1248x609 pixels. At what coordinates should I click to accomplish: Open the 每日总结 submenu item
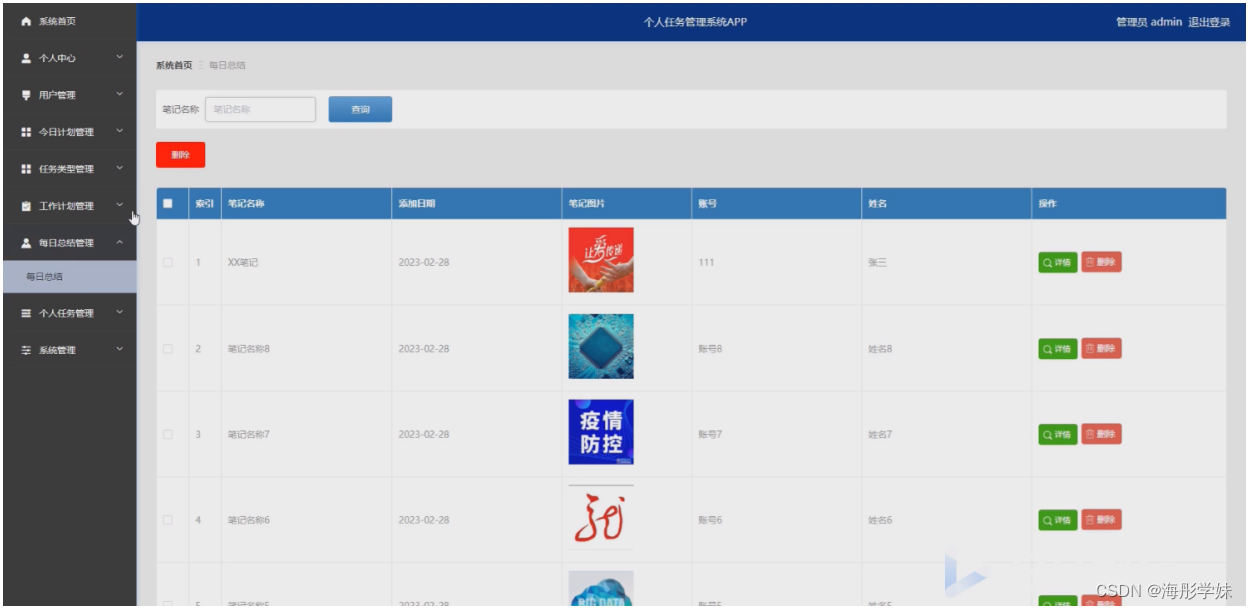click(70, 277)
